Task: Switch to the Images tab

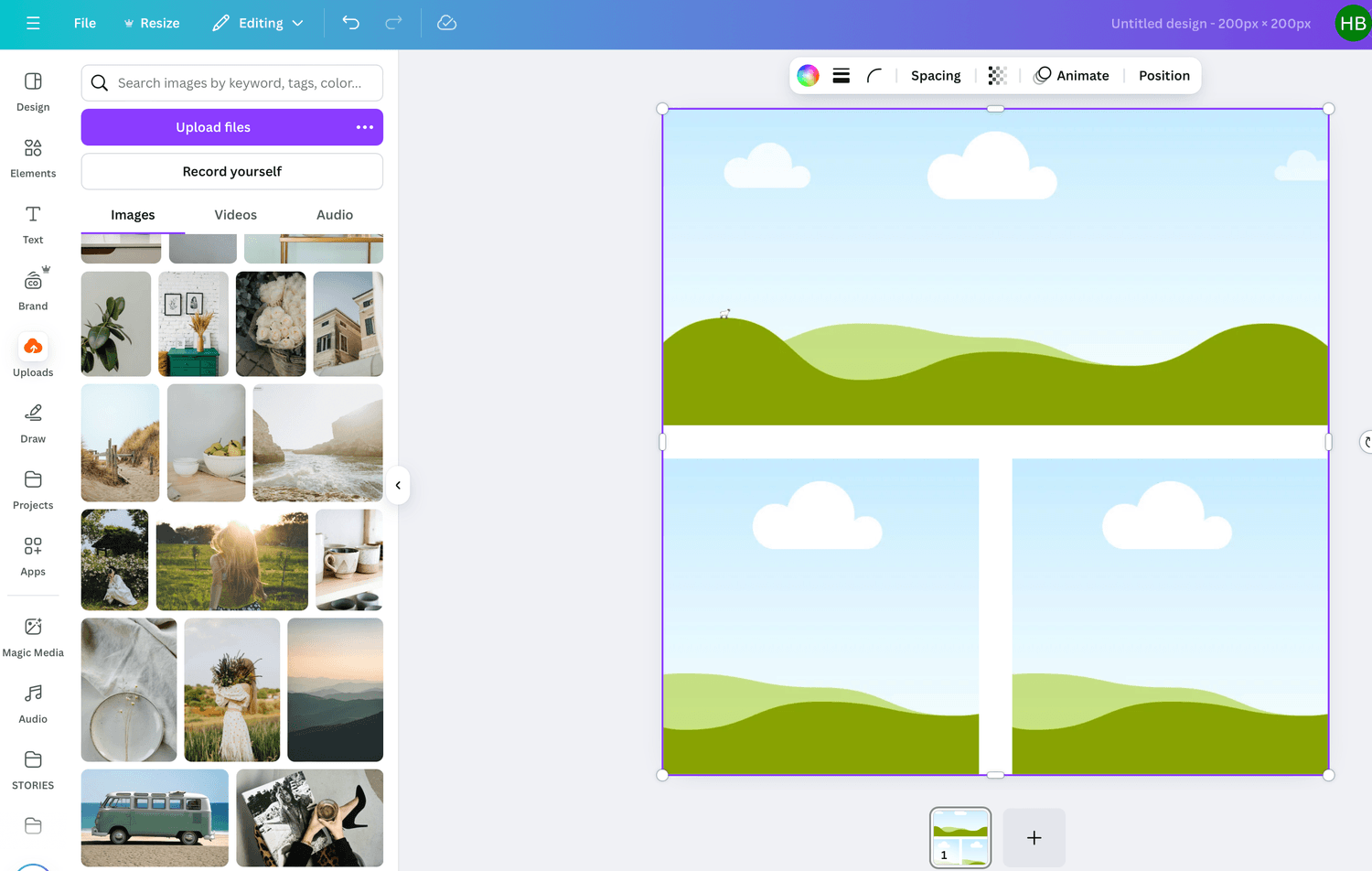Action: (x=133, y=215)
